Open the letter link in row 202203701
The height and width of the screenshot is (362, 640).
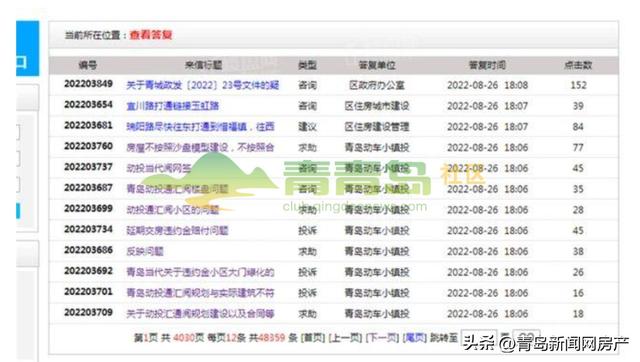click(200, 293)
